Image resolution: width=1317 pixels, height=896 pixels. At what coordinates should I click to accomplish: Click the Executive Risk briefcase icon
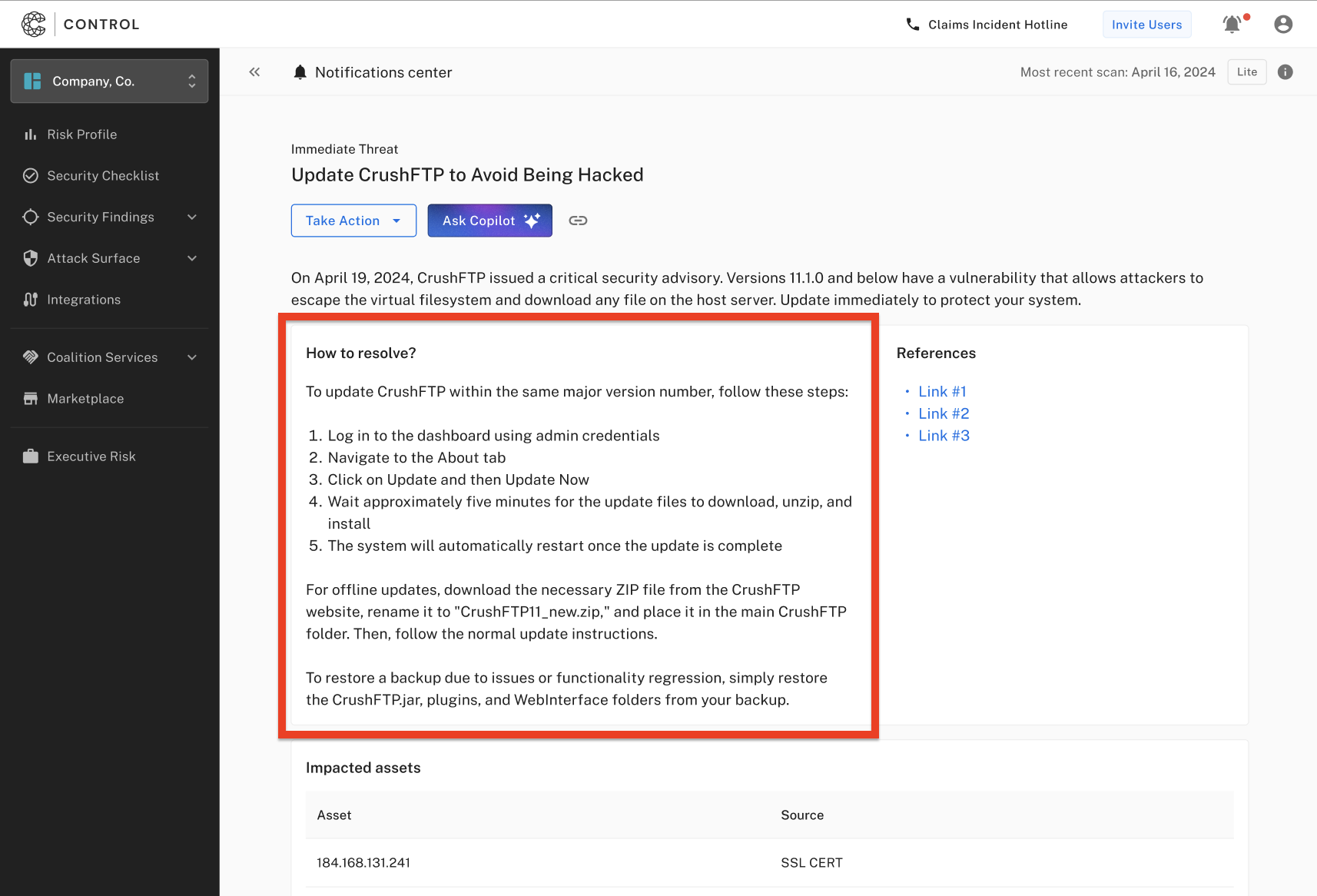(x=31, y=456)
